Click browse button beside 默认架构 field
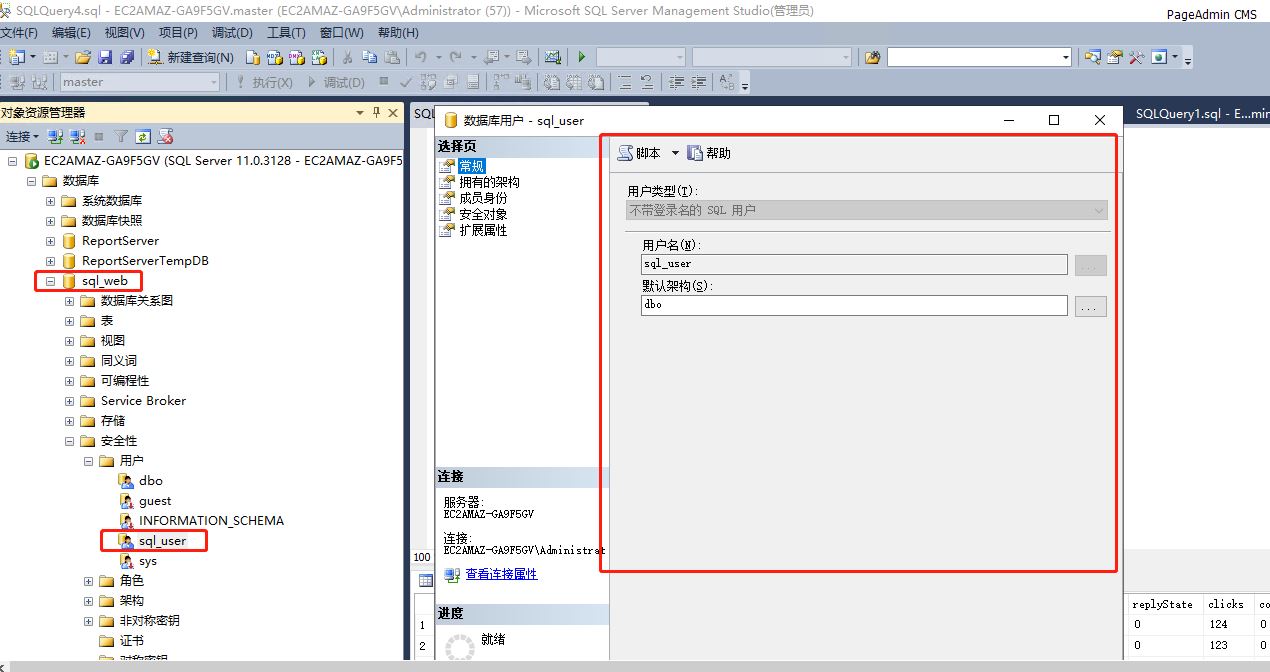The height and width of the screenshot is (672, 1270). click(x=1091, y=306)
